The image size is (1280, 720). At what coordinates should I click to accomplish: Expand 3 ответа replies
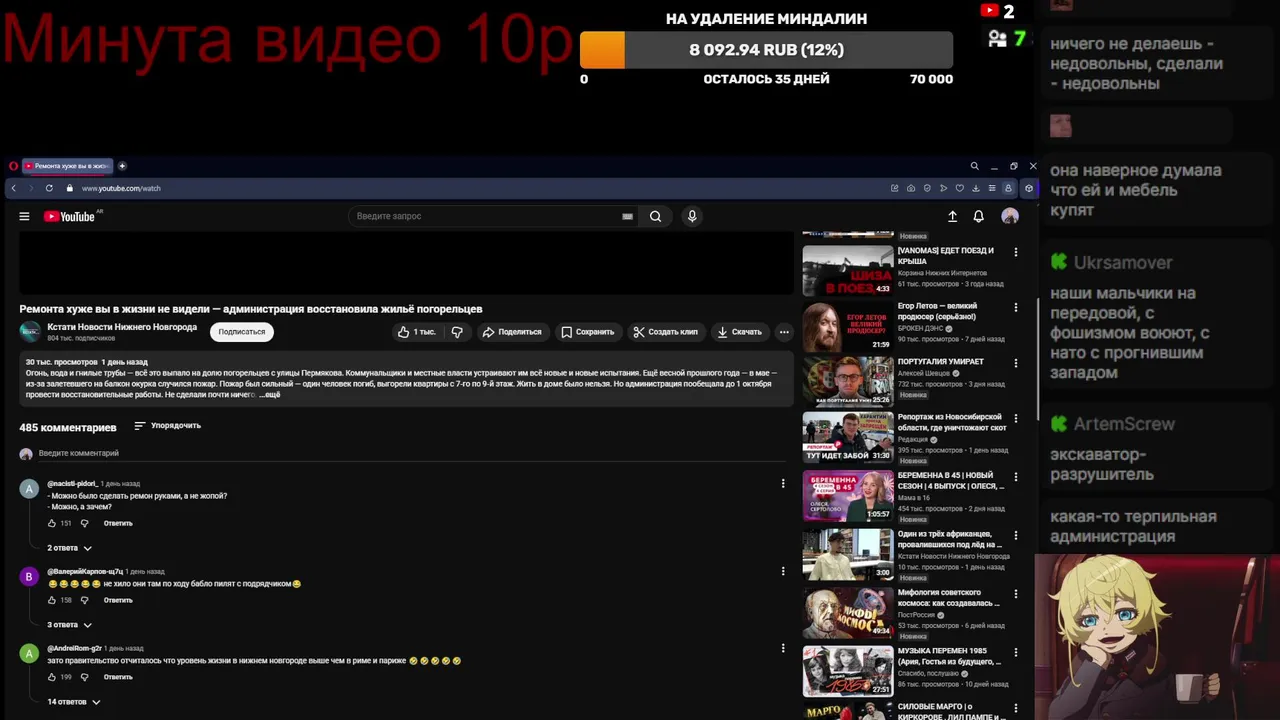point(69,625)
